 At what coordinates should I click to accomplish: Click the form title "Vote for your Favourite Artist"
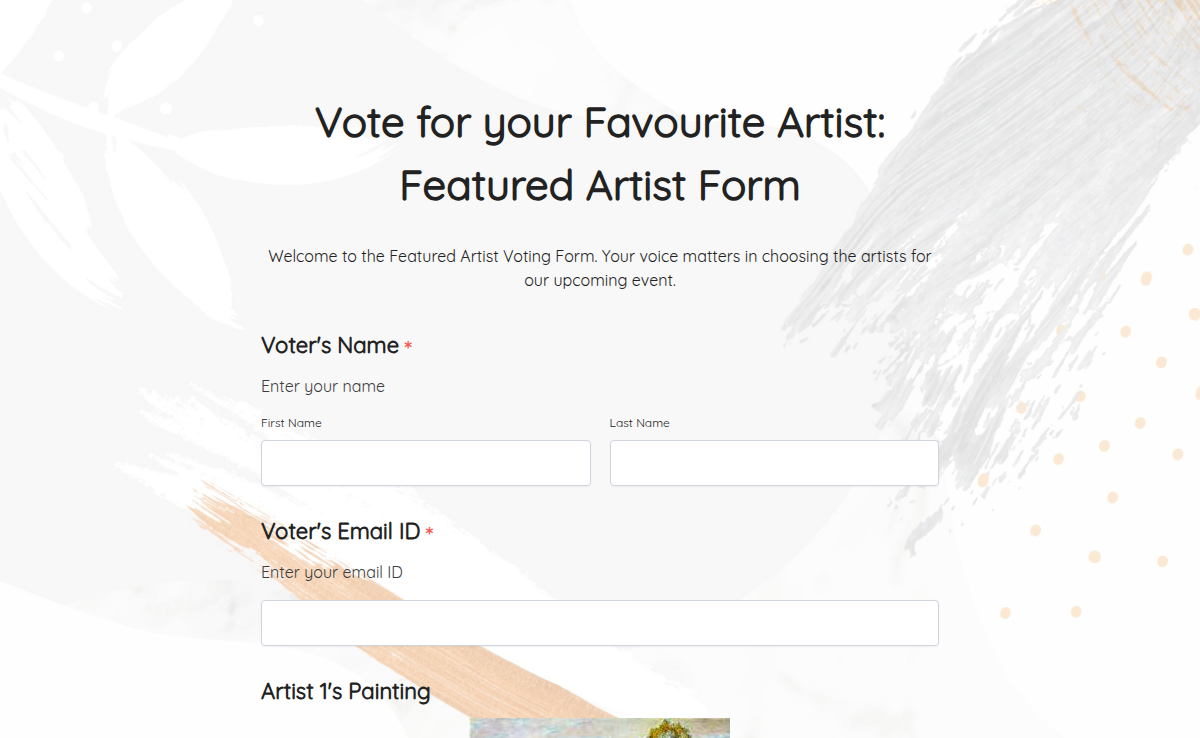tap(600, 122)
